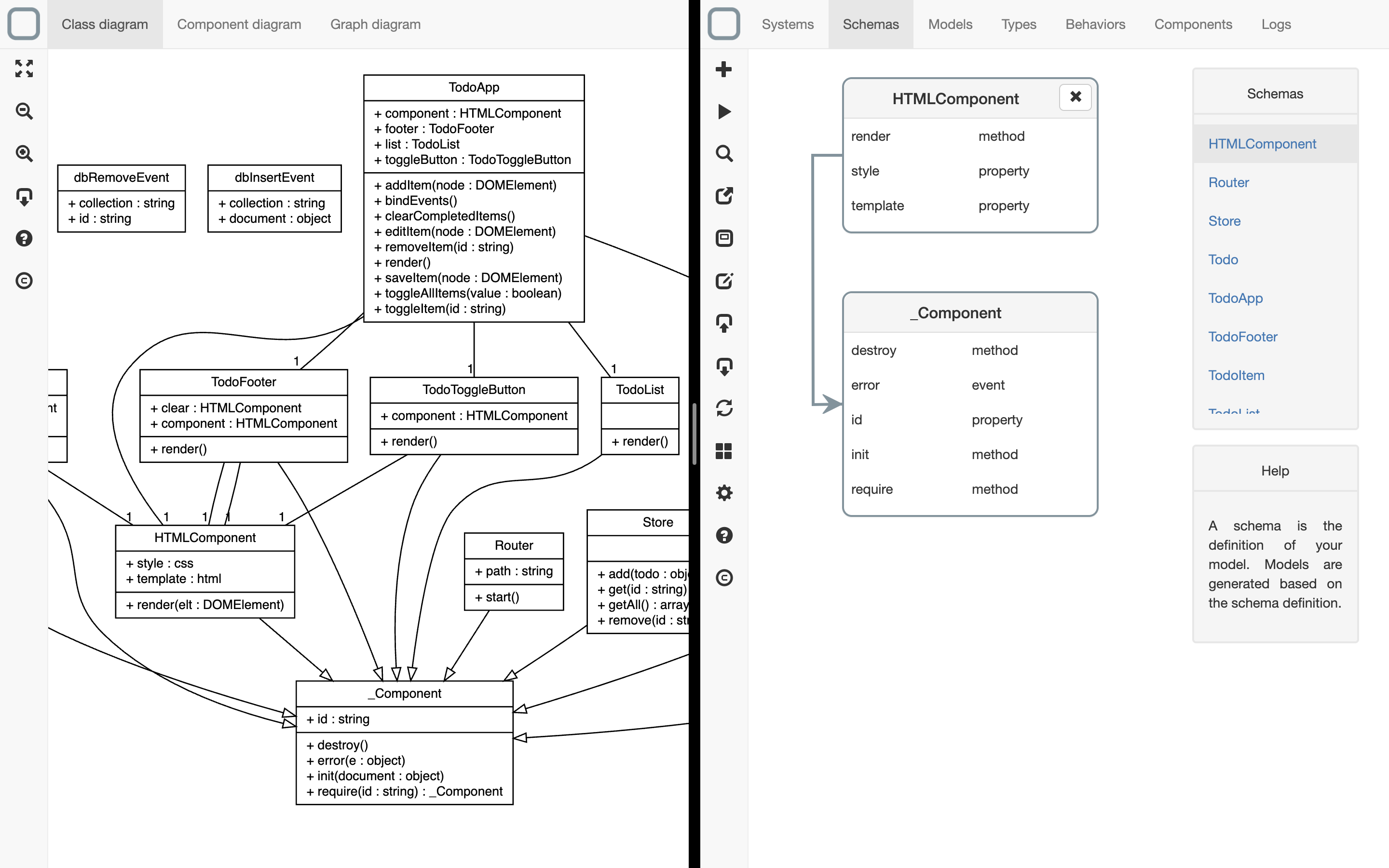Select the Play/Run diagram icon
The image size is (1389, 868).
[725, 110]
